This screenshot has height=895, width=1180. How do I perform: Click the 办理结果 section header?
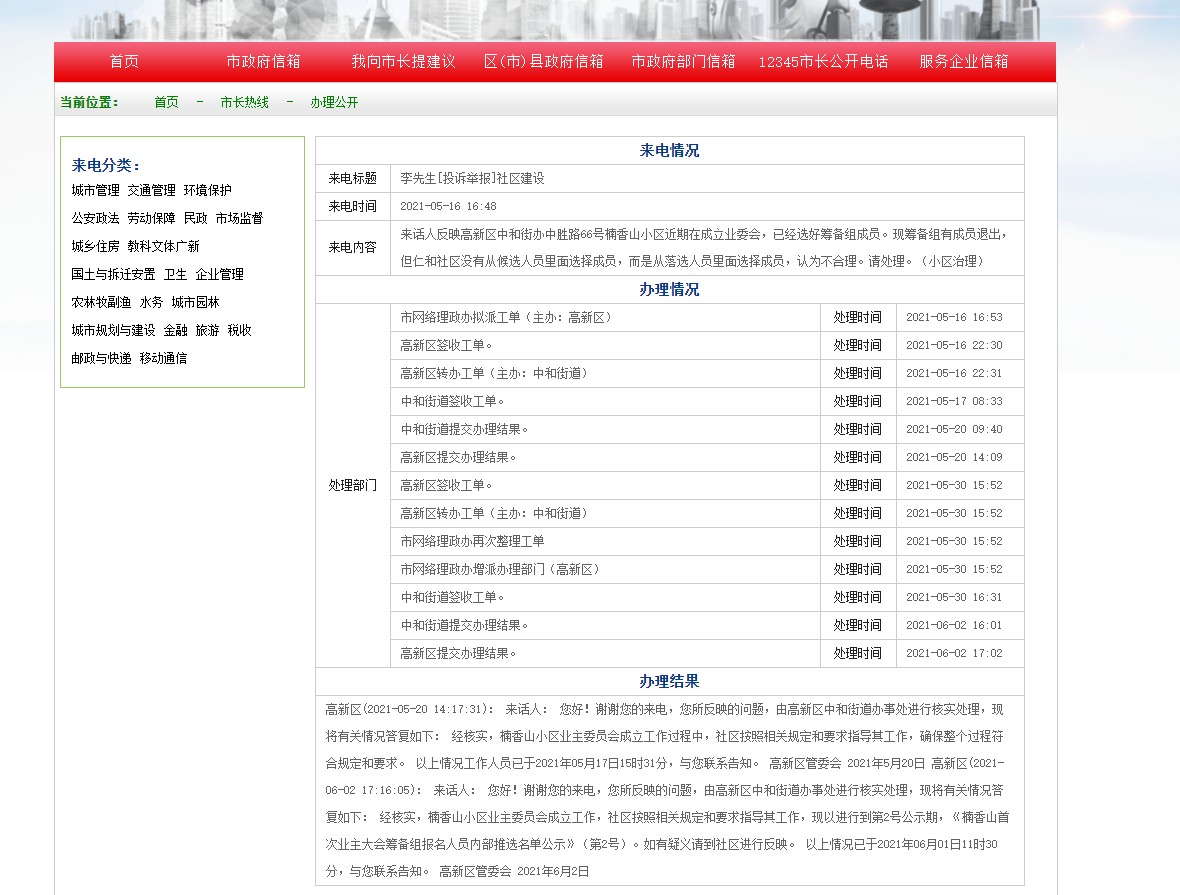pyautogui.click(x=669, y=681)
